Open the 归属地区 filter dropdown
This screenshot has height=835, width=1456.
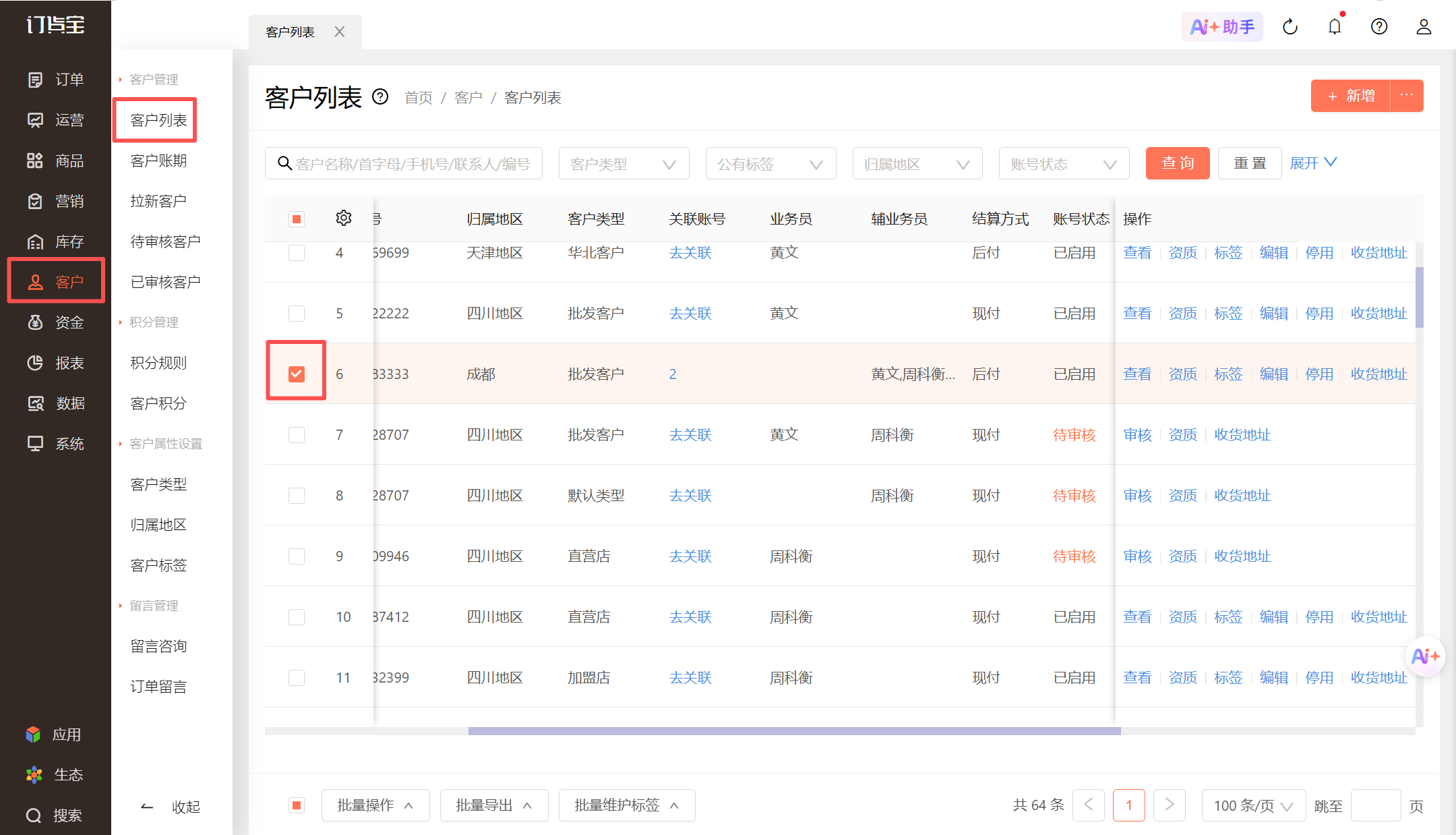[x=917, y=164]
